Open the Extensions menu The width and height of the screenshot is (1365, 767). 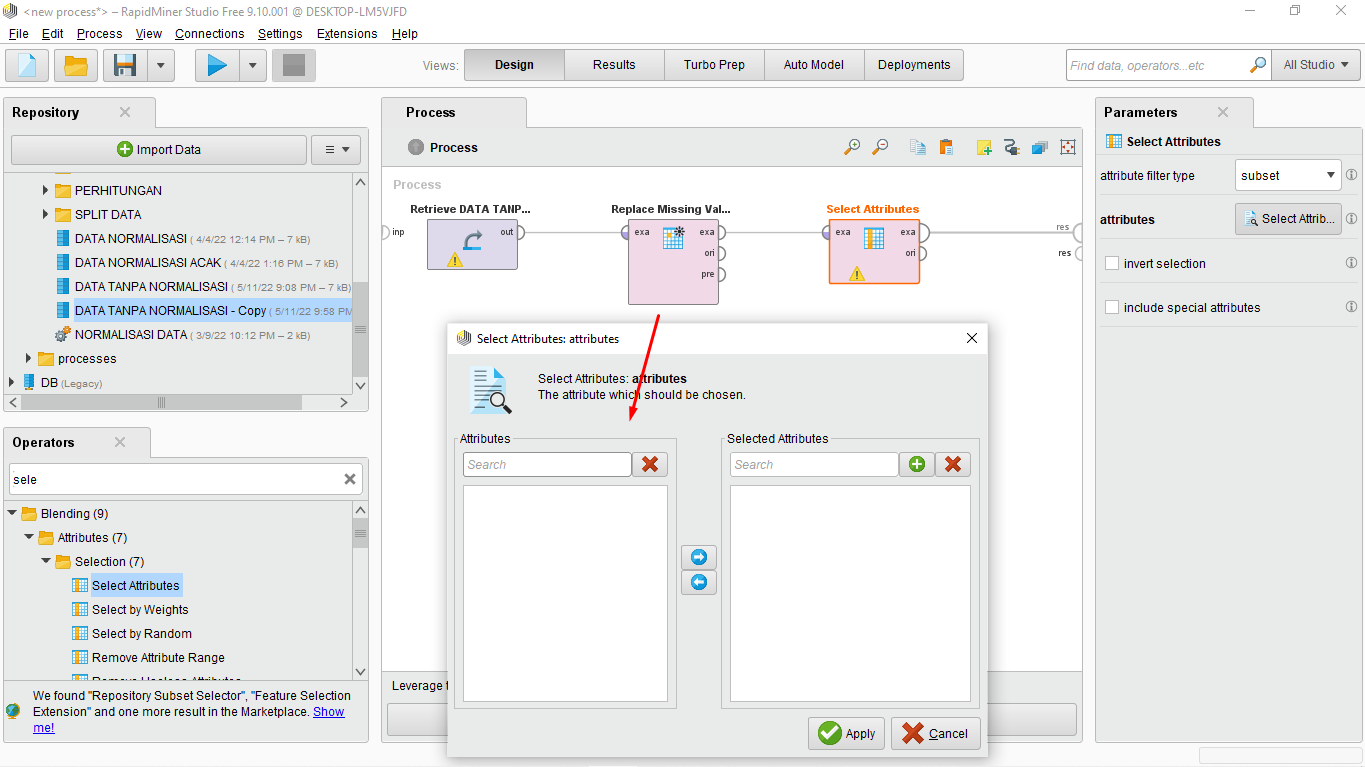(x=347, y=33)
